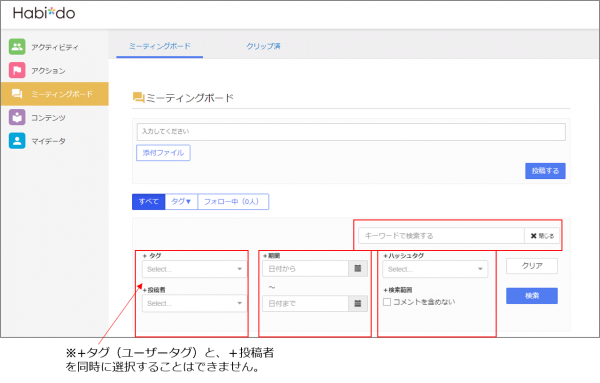Toggle コメントを含めない checkbox
The width and height of the screenshot is (600, 383).
click(387, 302)
